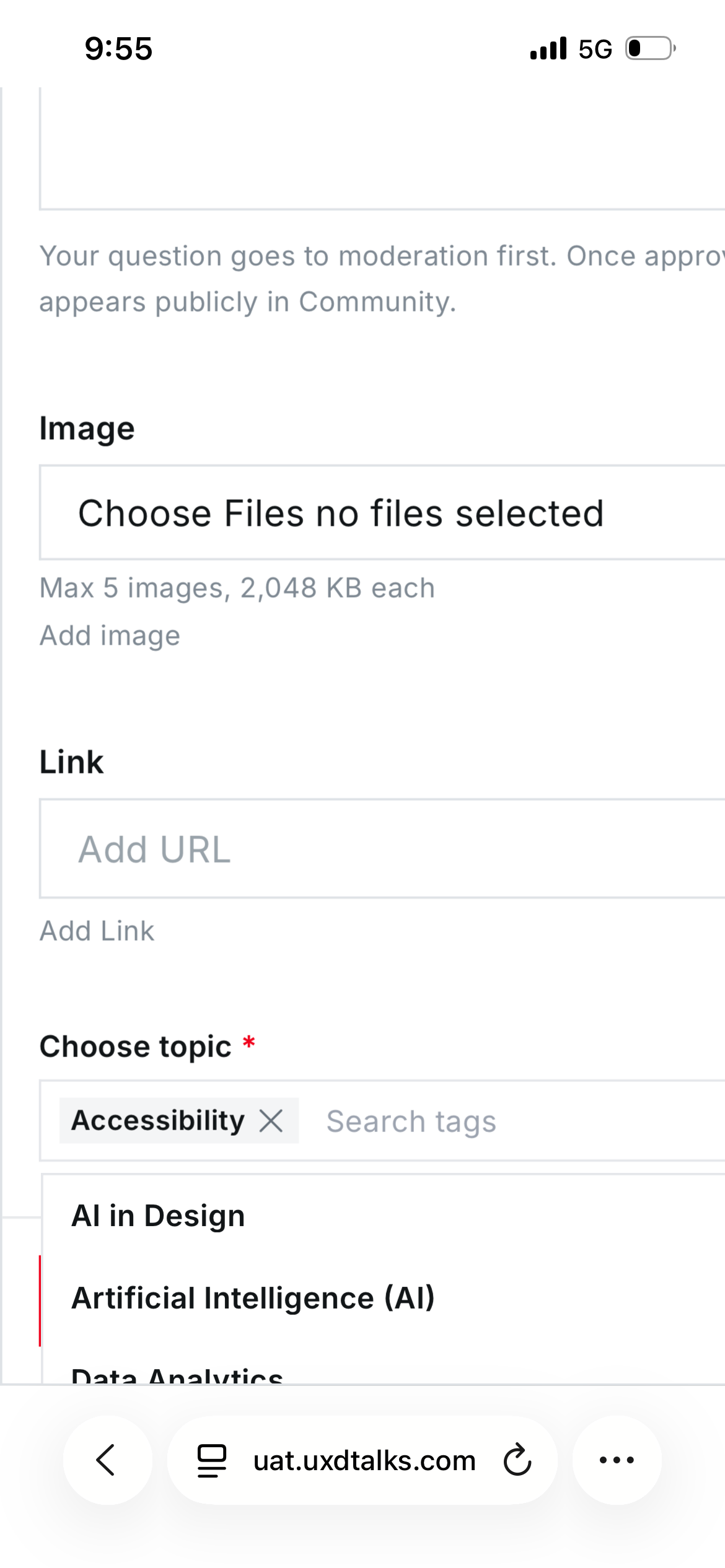The width and height of the screenshot is (725, 1568).
Task: Tap the cellular signal bars icon
Action: point(548,48)
